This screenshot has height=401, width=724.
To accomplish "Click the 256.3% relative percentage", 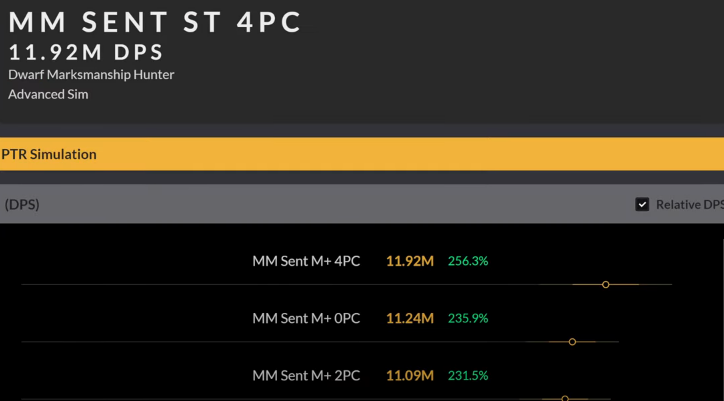I will point(468,261).
